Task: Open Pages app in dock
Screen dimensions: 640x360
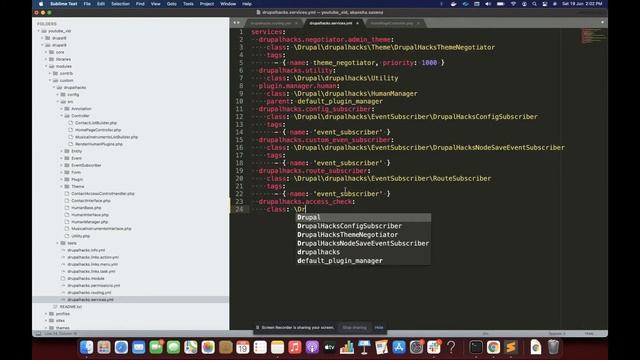Action: 382,347
